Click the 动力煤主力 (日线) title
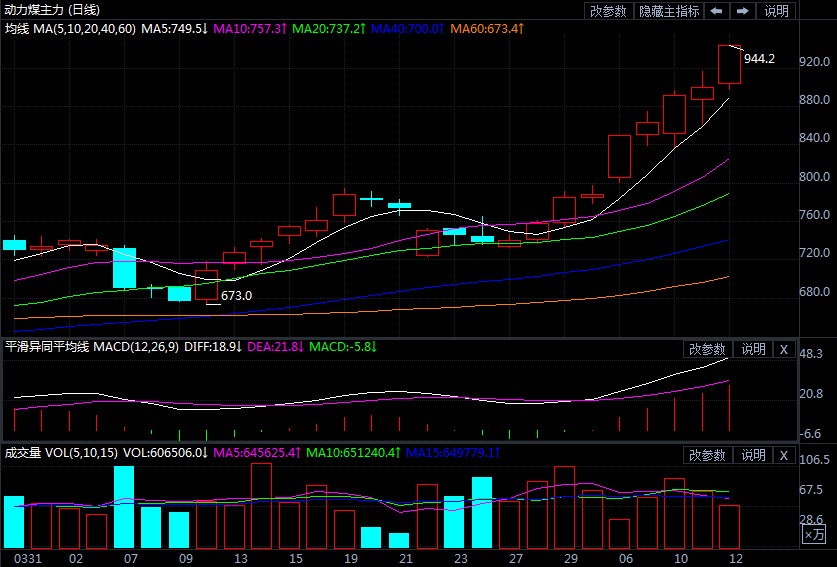Screen dimensions: 837x567 pyautogui.click(x=52, y=10)
